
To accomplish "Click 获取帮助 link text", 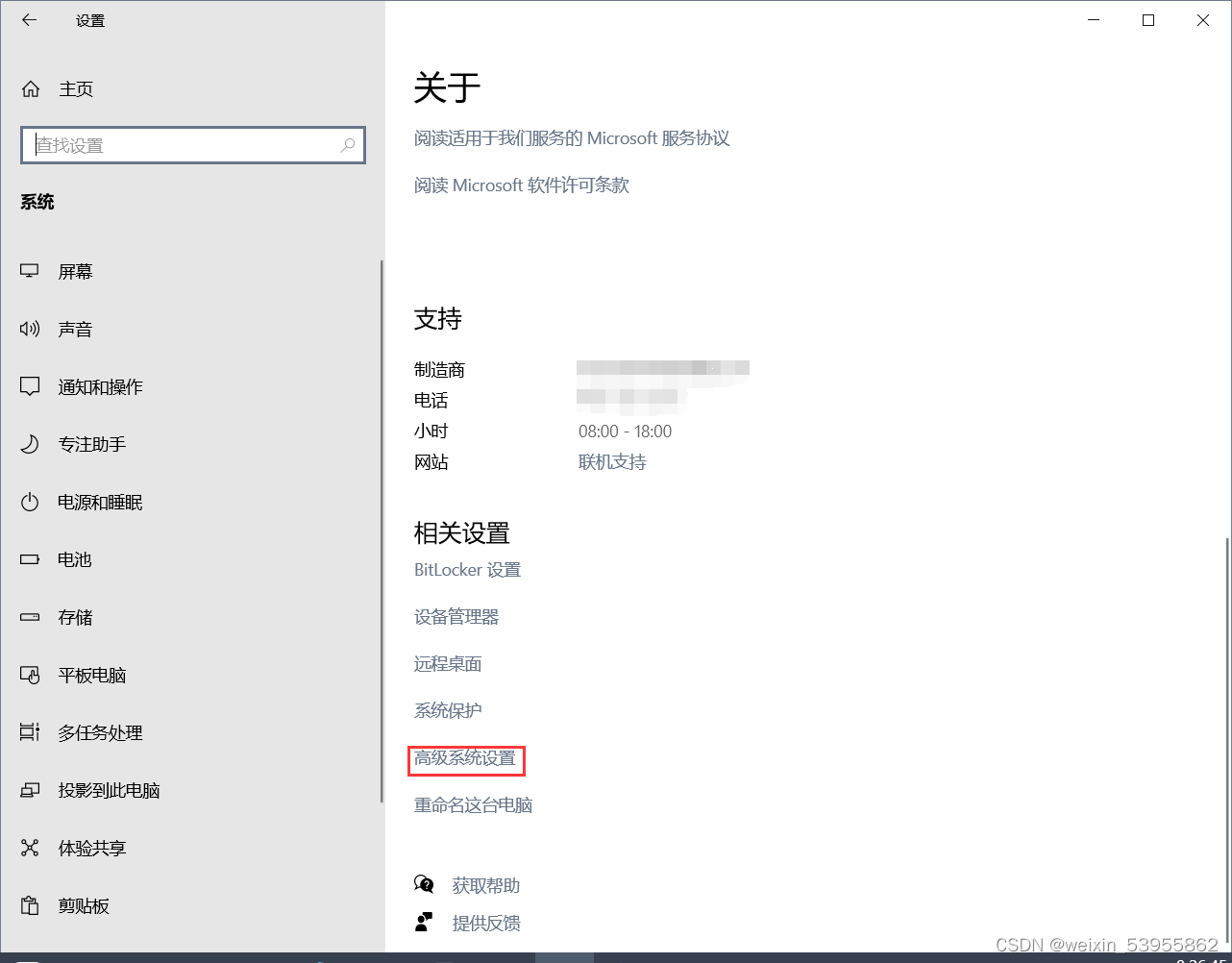I will pyautogui.click(x=486, y=885).
